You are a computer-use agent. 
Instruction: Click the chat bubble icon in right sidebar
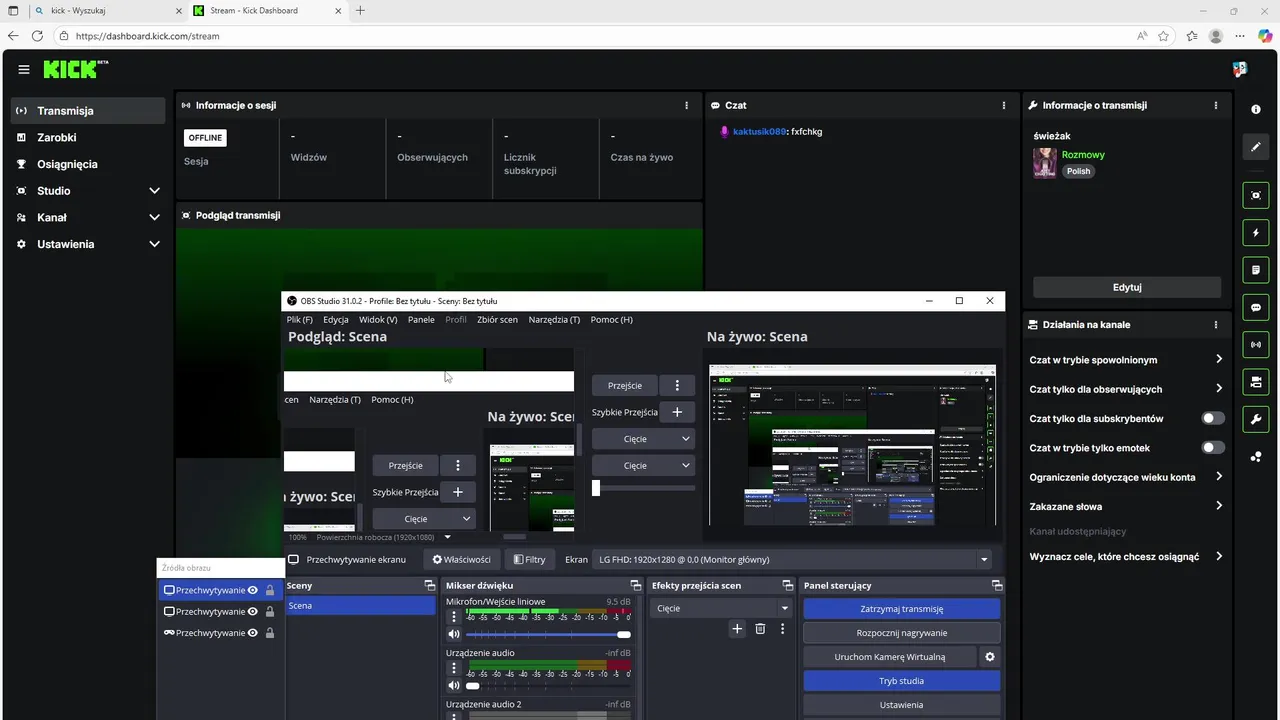(1256, 307)
